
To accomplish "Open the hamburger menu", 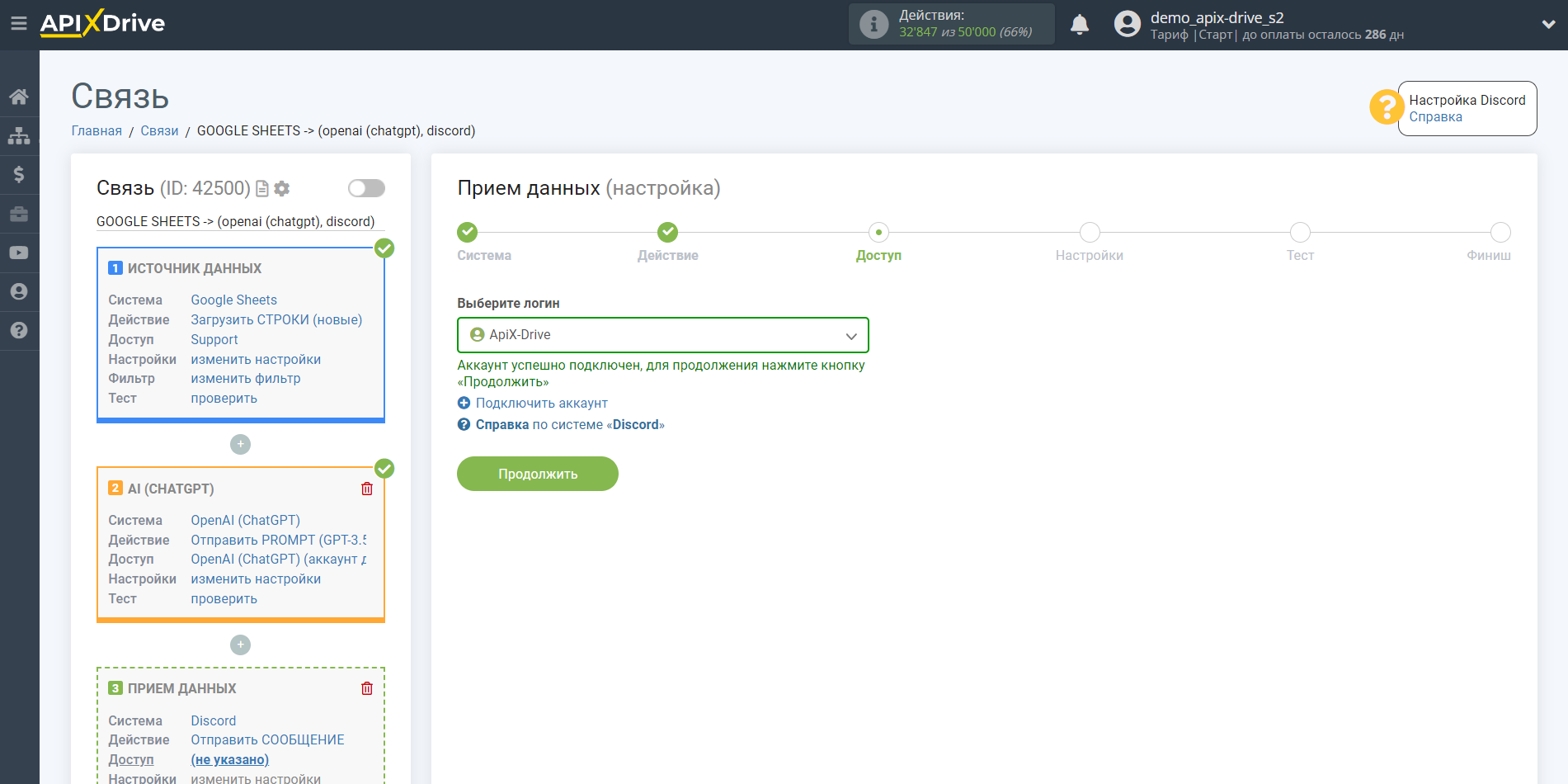I will 19,24.
